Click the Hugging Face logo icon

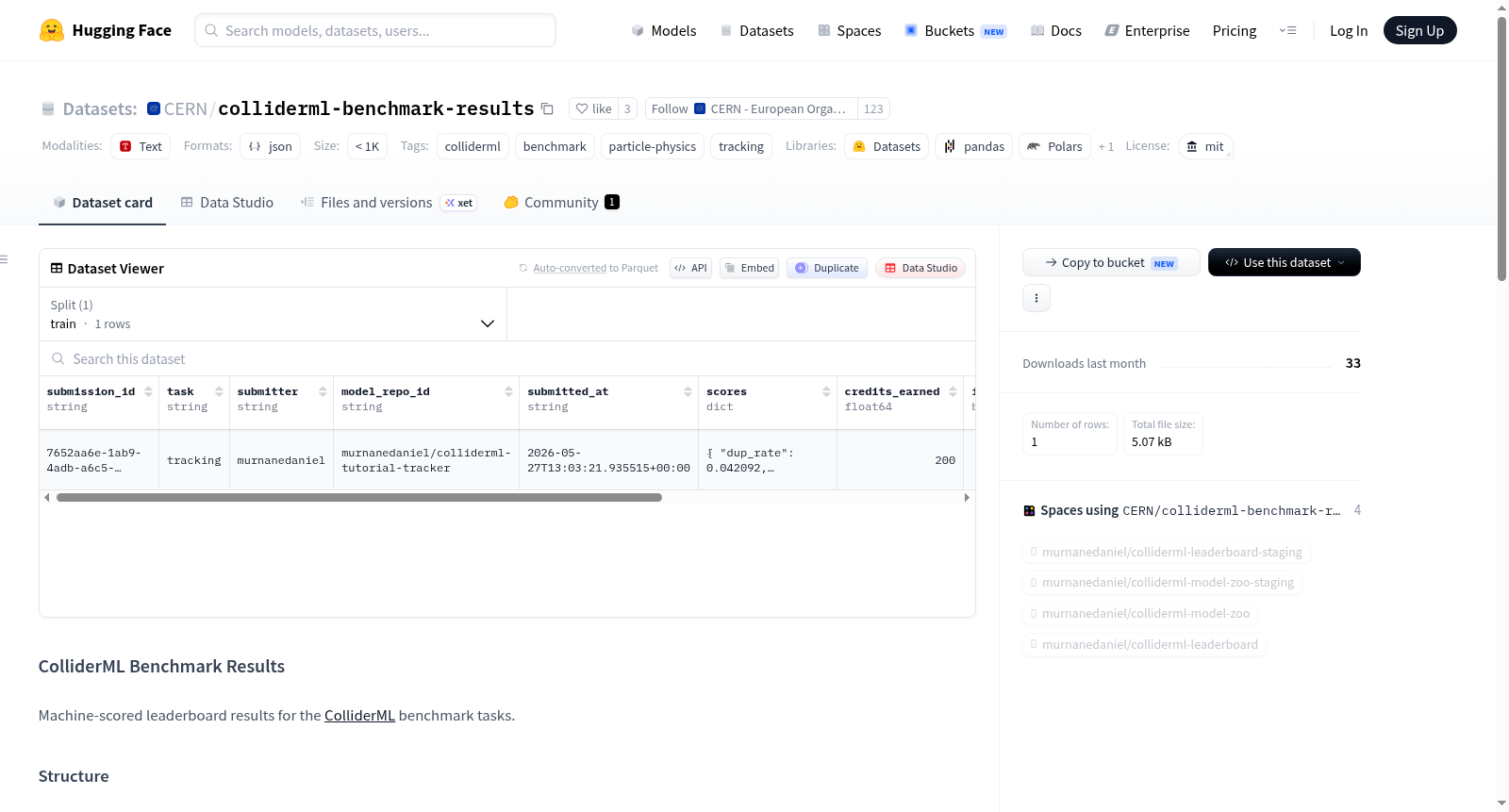pyautogui.click(x=52, y=30)
